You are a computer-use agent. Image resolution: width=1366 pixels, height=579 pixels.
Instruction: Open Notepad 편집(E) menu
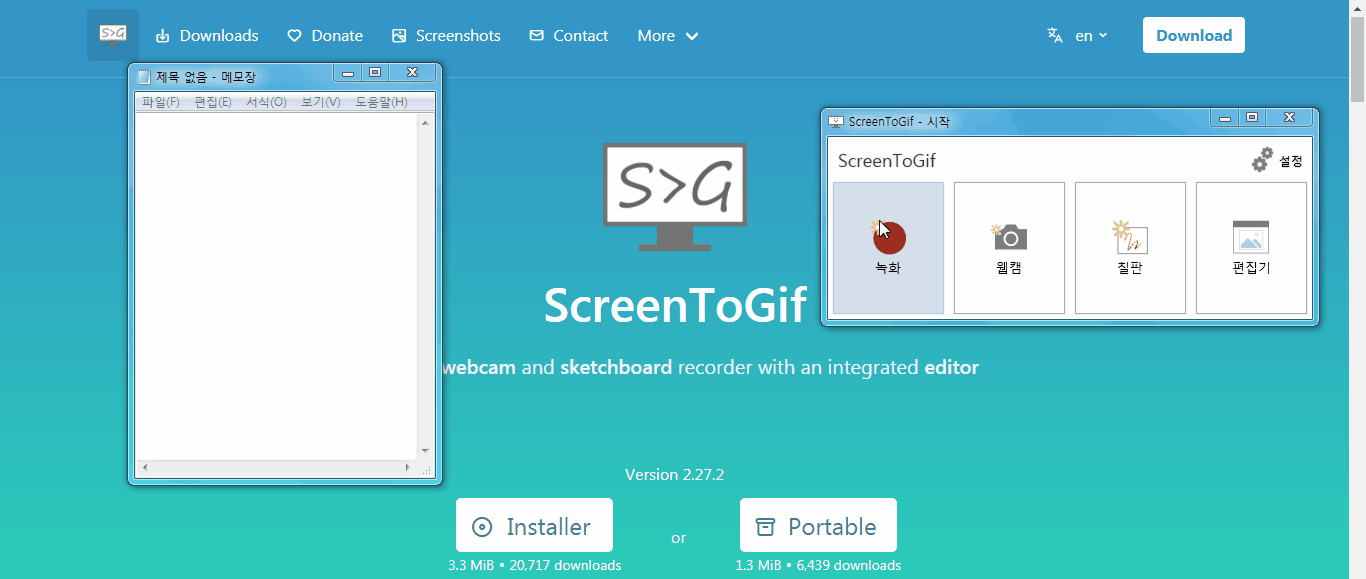[x=212, y=102]
